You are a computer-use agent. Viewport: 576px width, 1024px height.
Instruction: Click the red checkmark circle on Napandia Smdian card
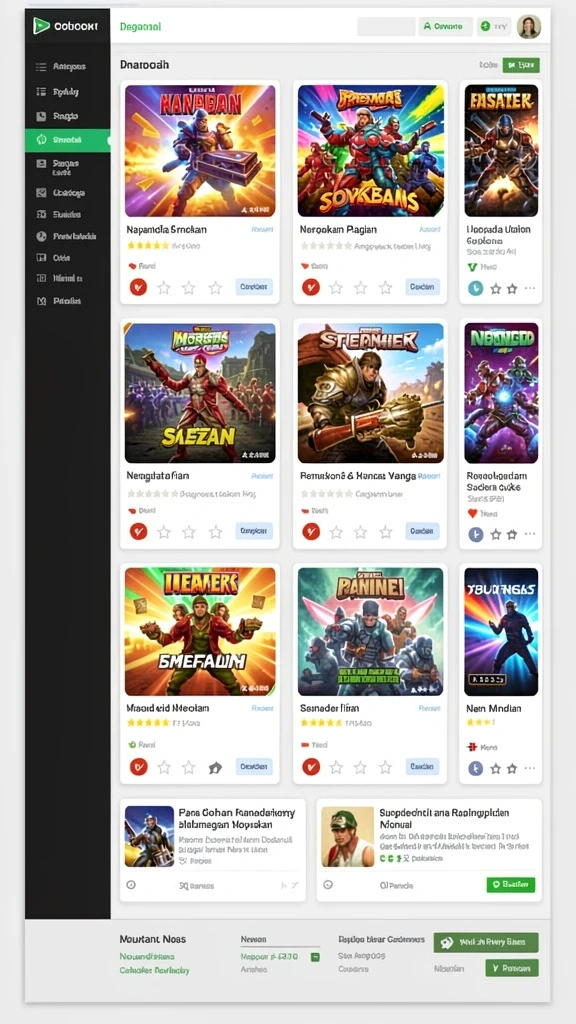pos(138,287)
